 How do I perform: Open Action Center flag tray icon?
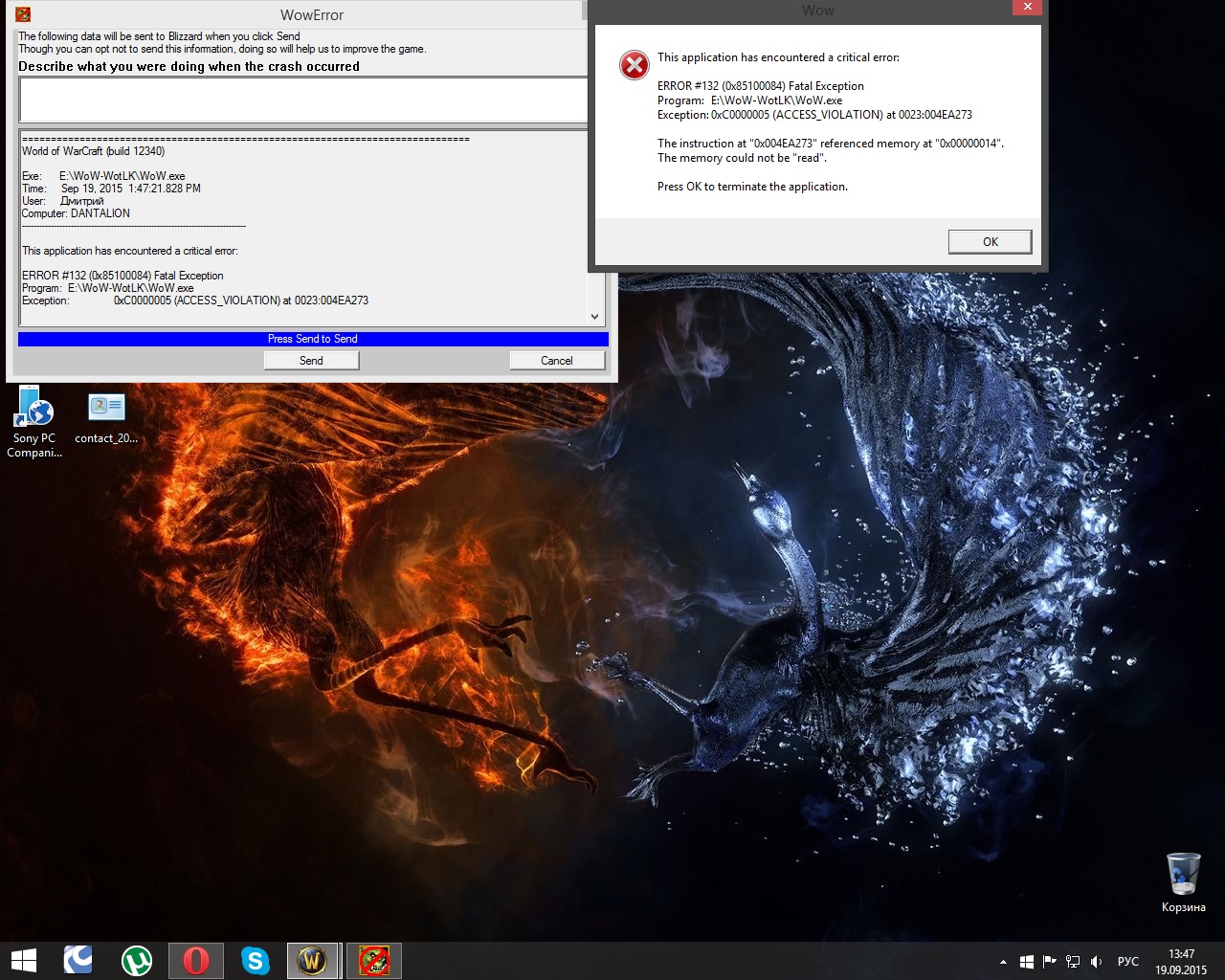1050,962
